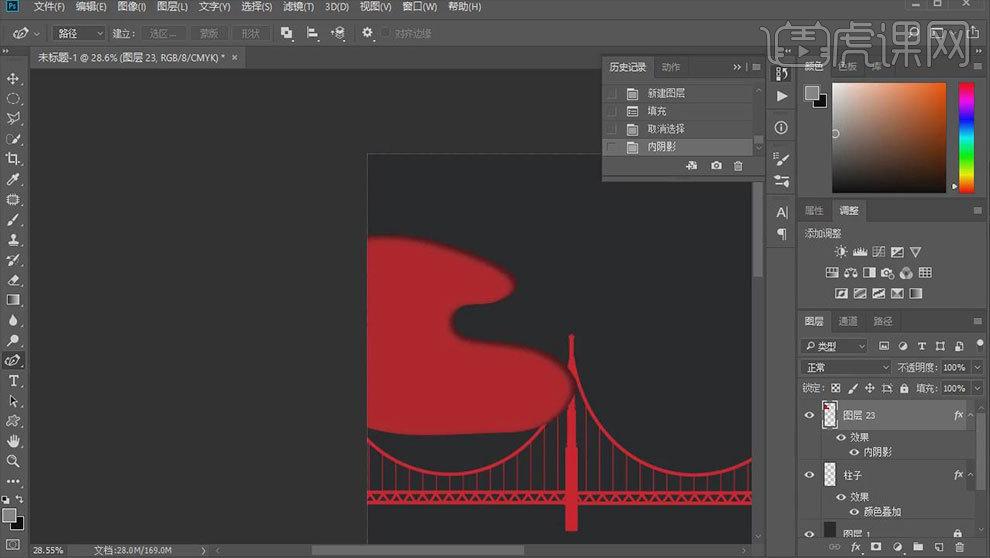Select the Eyedropper tool
990x558 pixels.
tap(13, 179)
